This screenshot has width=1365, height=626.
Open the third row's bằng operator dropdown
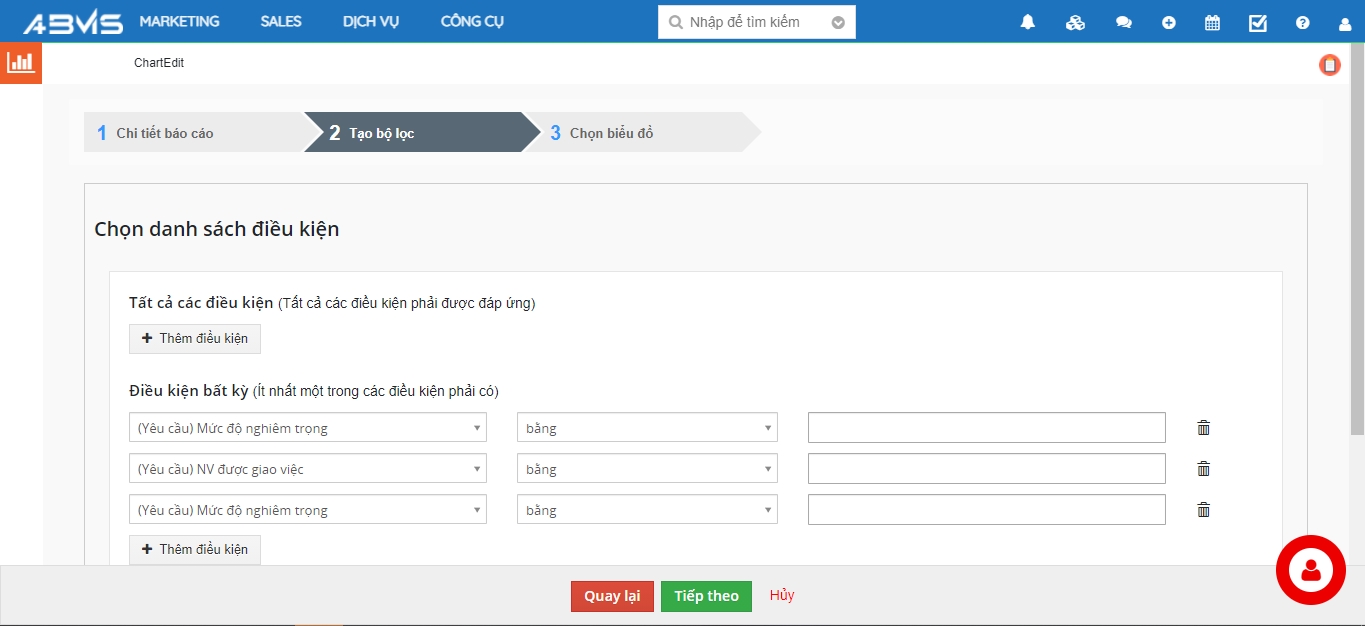pyautogui.click(x=646, y=510)
